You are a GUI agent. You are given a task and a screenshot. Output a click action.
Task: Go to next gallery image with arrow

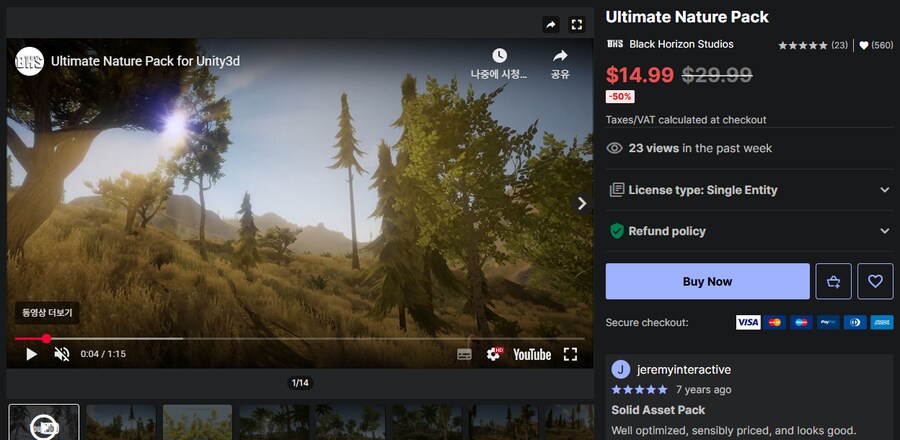point(582,203)
